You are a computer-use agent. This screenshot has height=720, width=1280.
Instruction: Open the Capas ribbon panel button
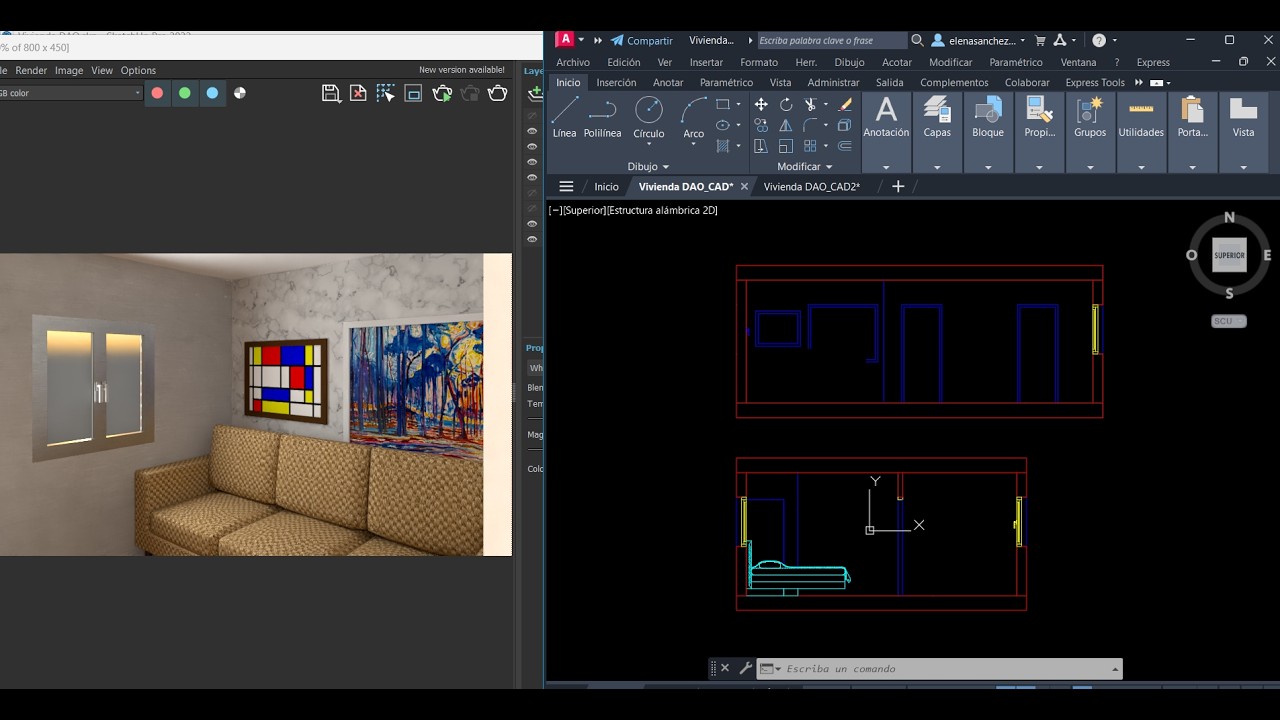[937, 132]
